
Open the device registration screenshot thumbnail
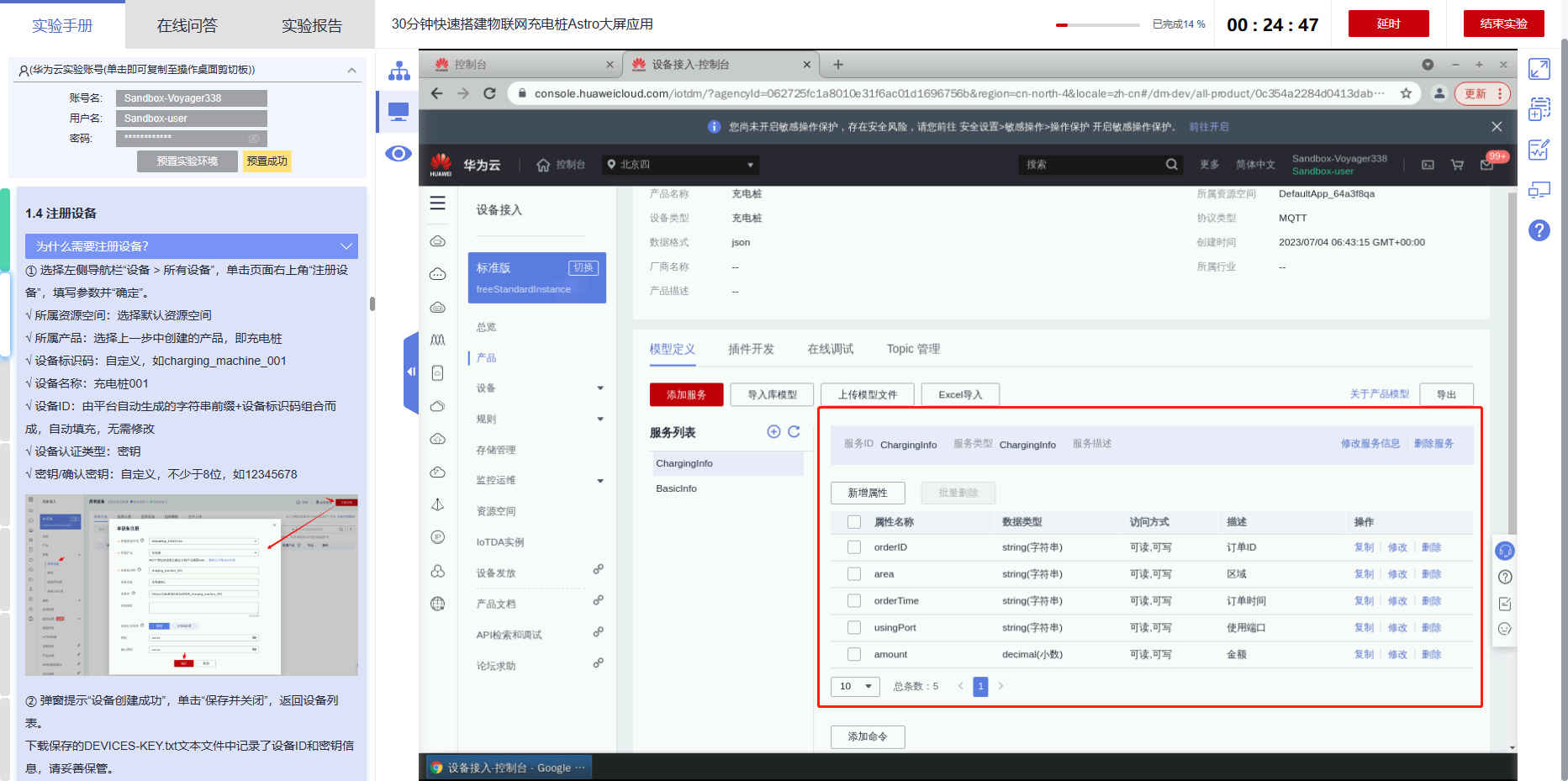tap(192, 585)
